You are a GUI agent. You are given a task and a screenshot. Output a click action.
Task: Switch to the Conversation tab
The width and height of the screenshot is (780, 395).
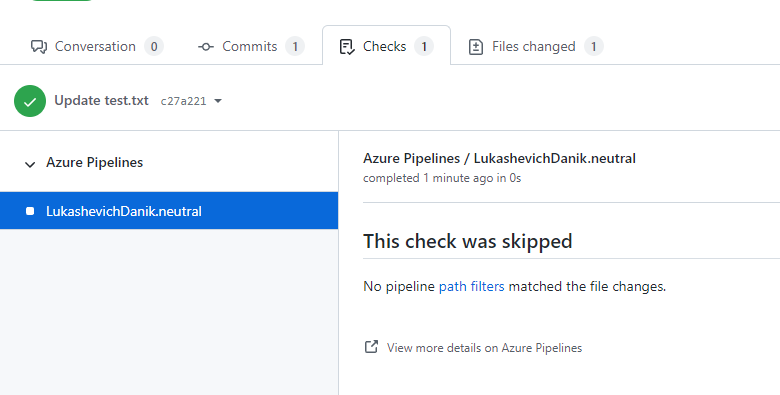pyautogui.click(x=97, y=46)
